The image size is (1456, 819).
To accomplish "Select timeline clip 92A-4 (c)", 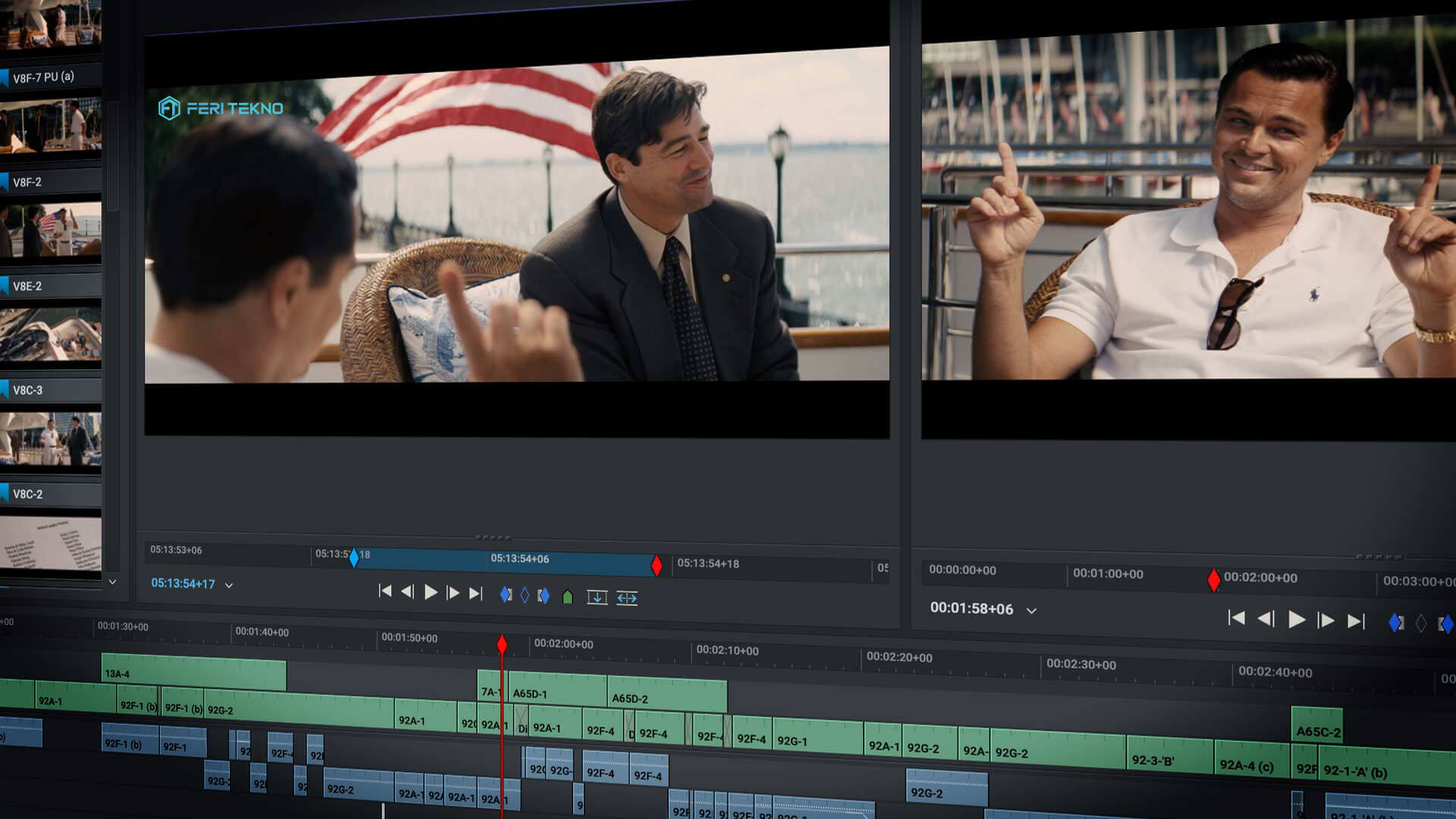I will (x=1252, y=761).
